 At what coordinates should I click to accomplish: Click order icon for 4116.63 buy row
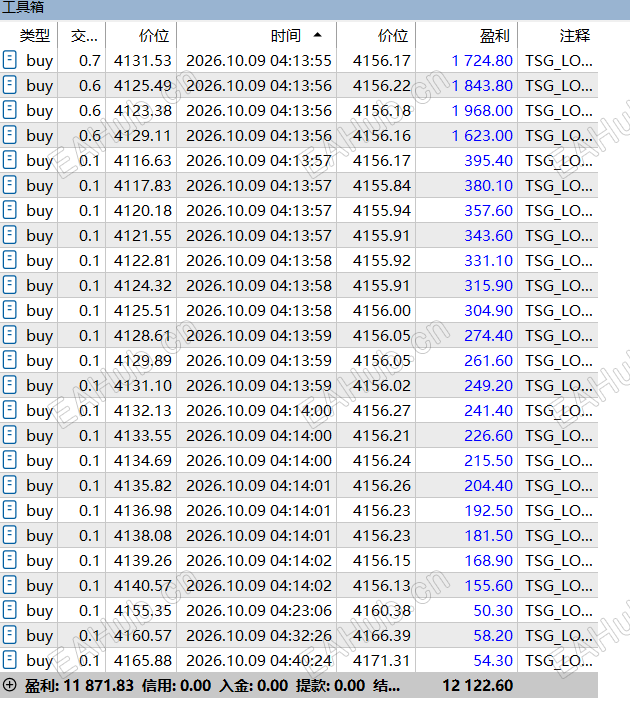point(9,160)
